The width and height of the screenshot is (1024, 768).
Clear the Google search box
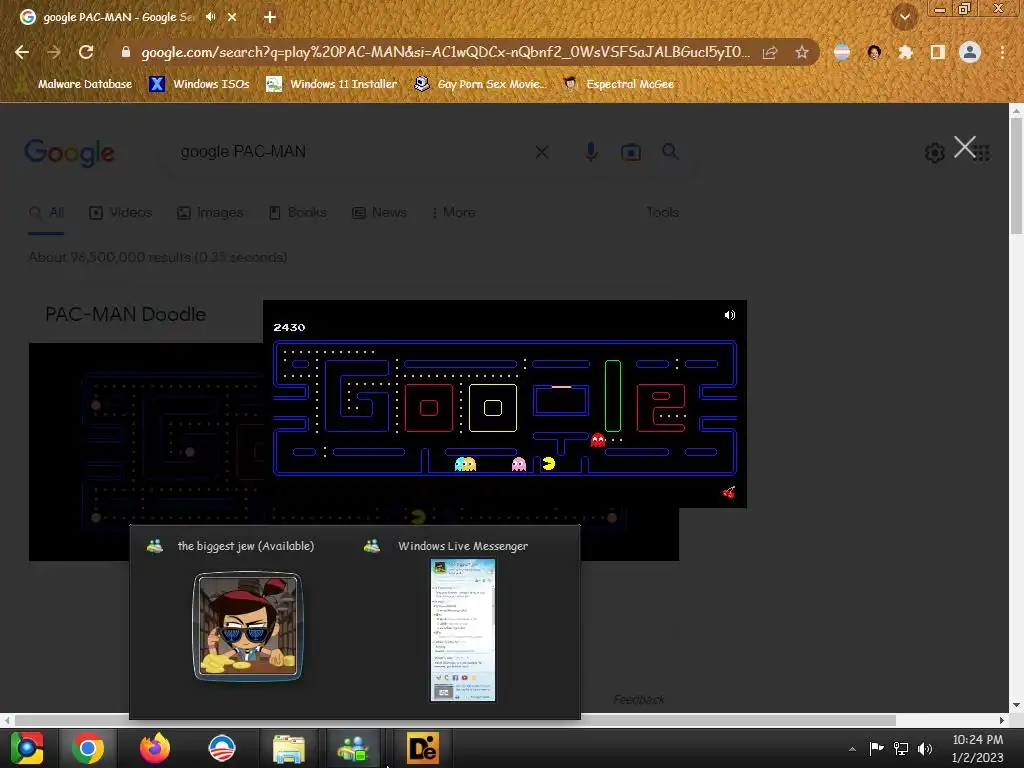(x=541, y=152)
